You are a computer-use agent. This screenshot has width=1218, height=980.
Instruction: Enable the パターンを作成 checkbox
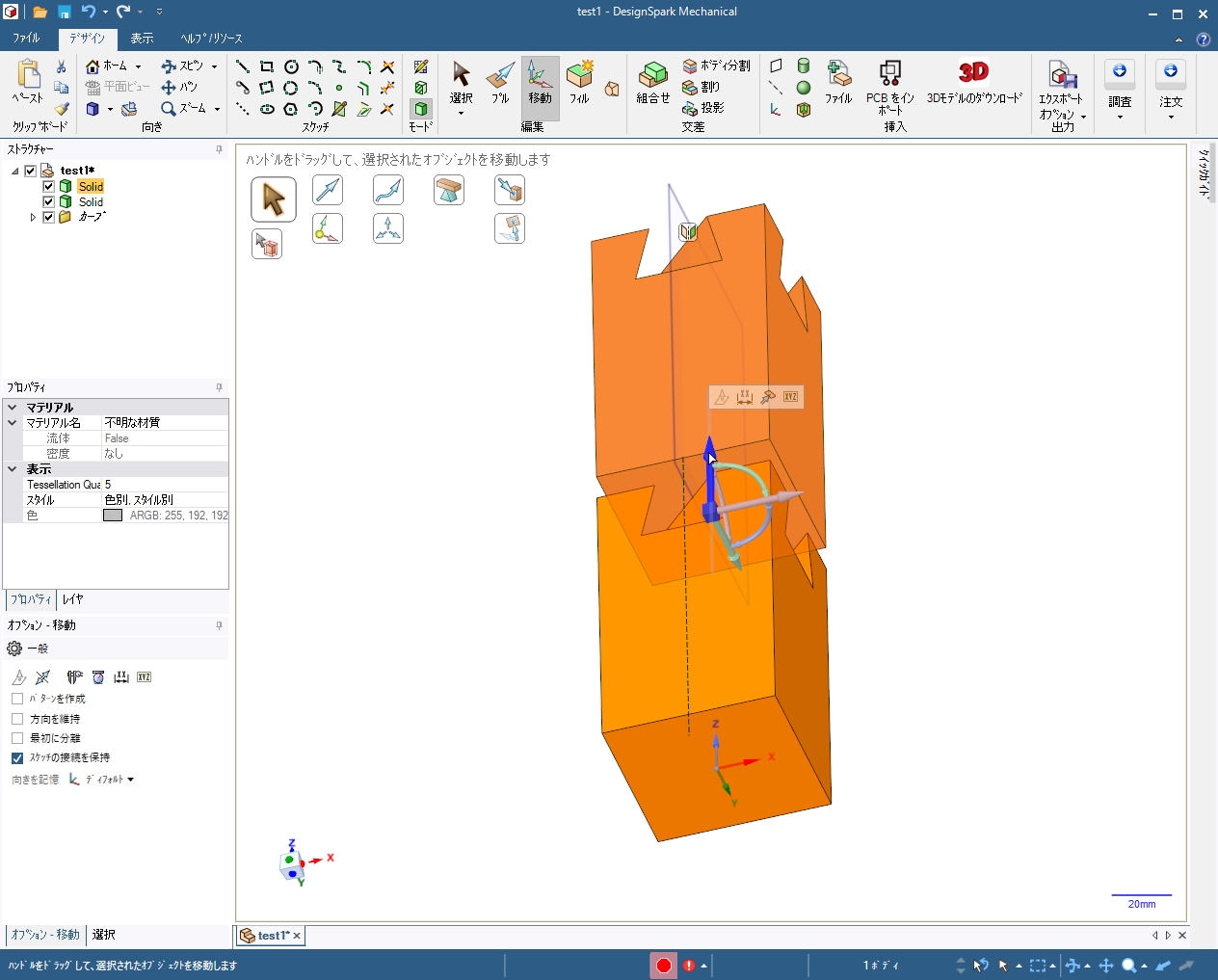tap(17, 699)
